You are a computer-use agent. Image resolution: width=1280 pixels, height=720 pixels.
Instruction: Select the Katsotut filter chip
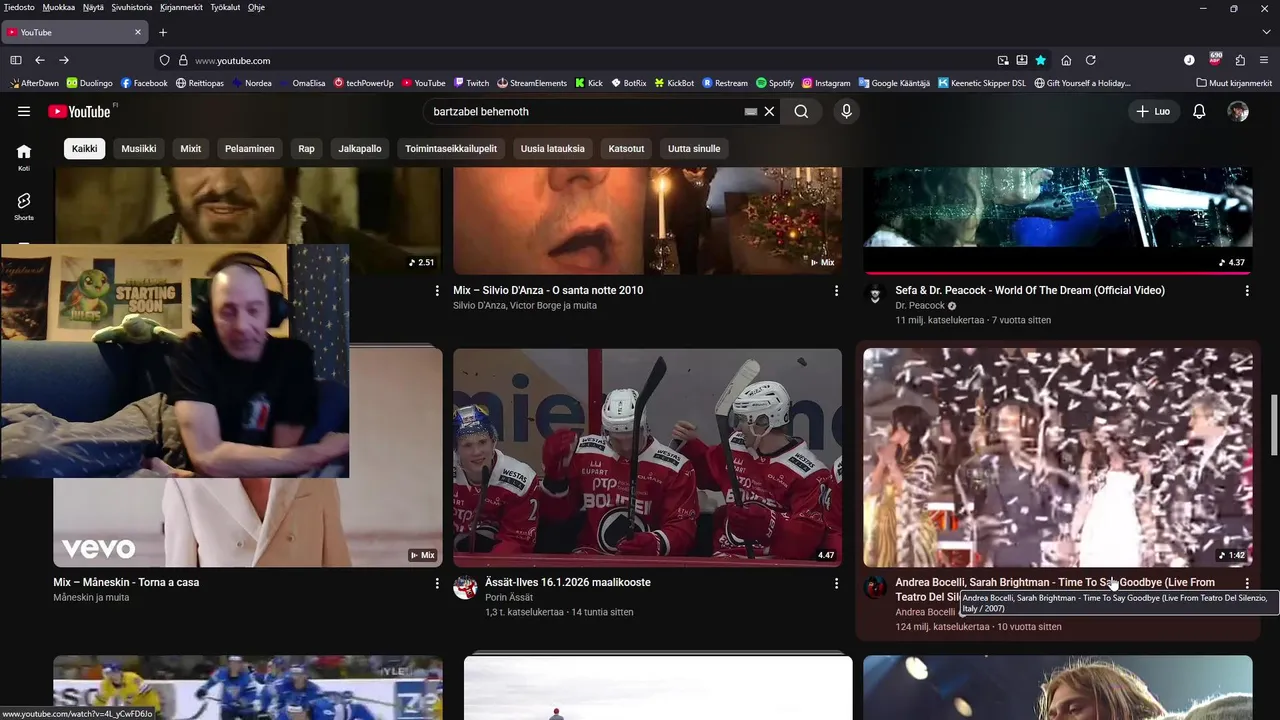click(x=627, y=148)
